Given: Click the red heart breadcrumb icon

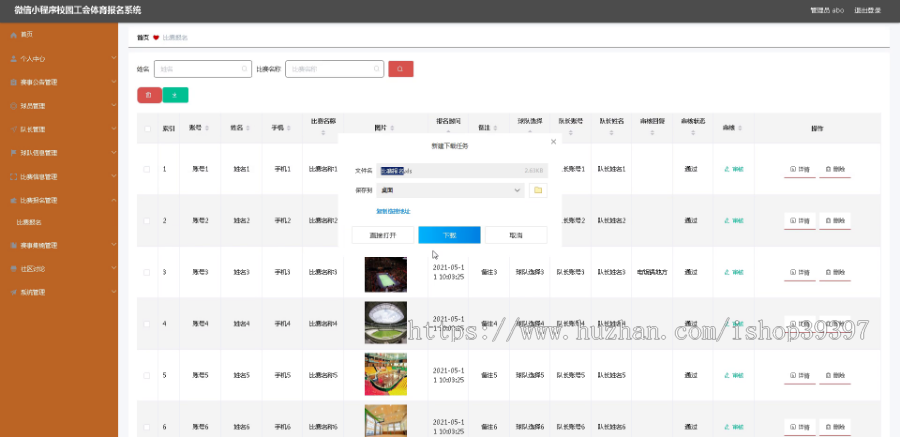Looking at the screenshot, I should click(156, 38).
